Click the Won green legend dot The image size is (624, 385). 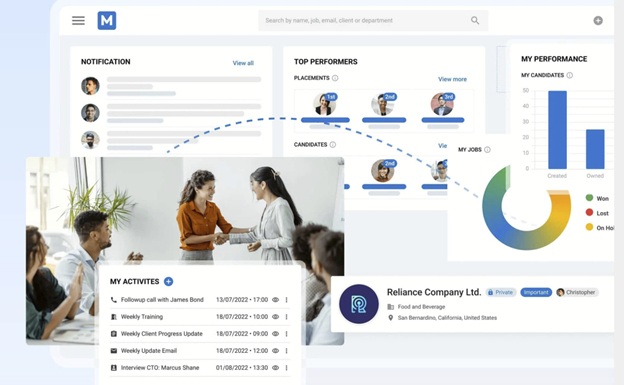point(589,198)
